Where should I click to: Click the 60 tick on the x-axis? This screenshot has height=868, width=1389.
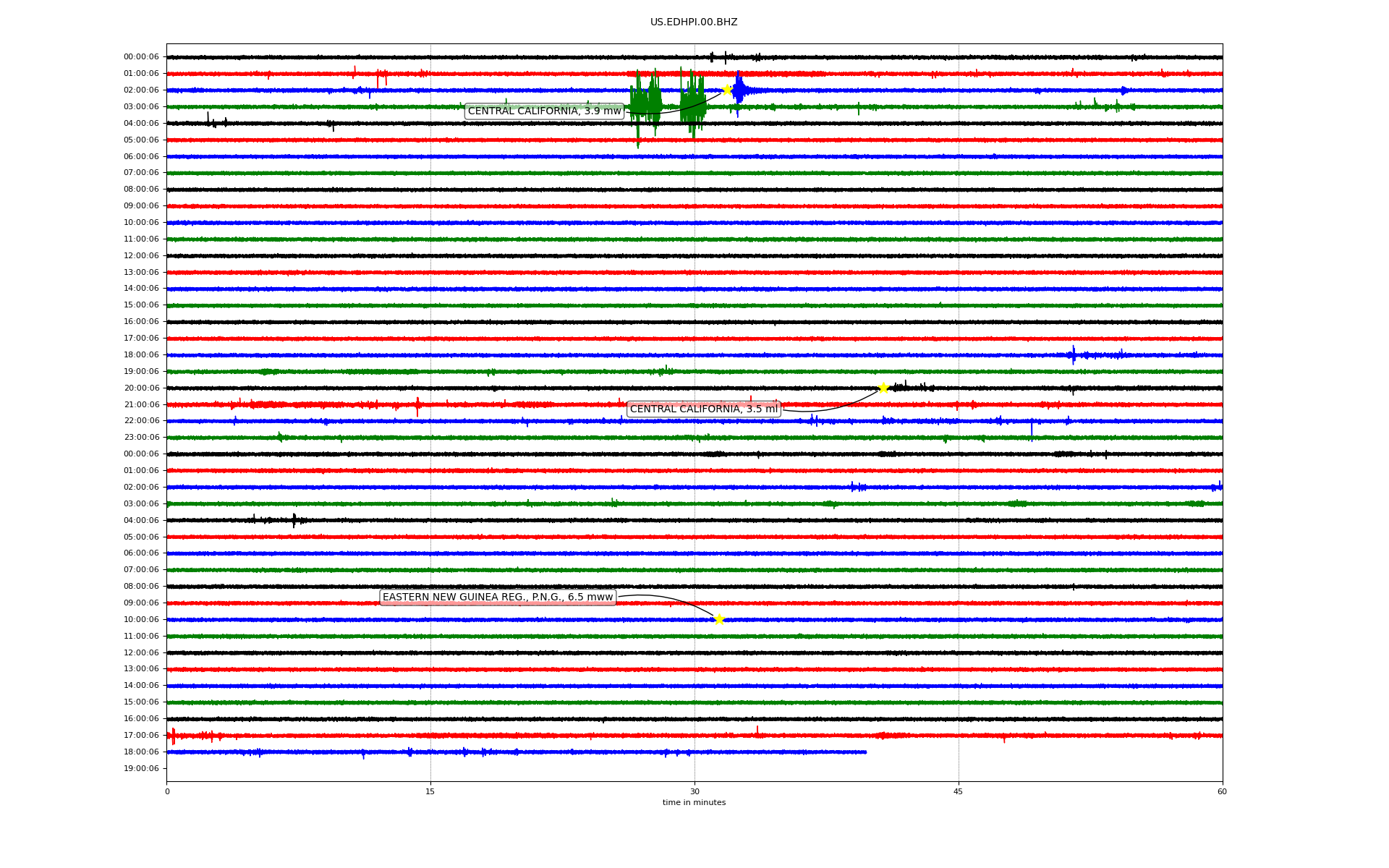click(x=1222, y=791)
